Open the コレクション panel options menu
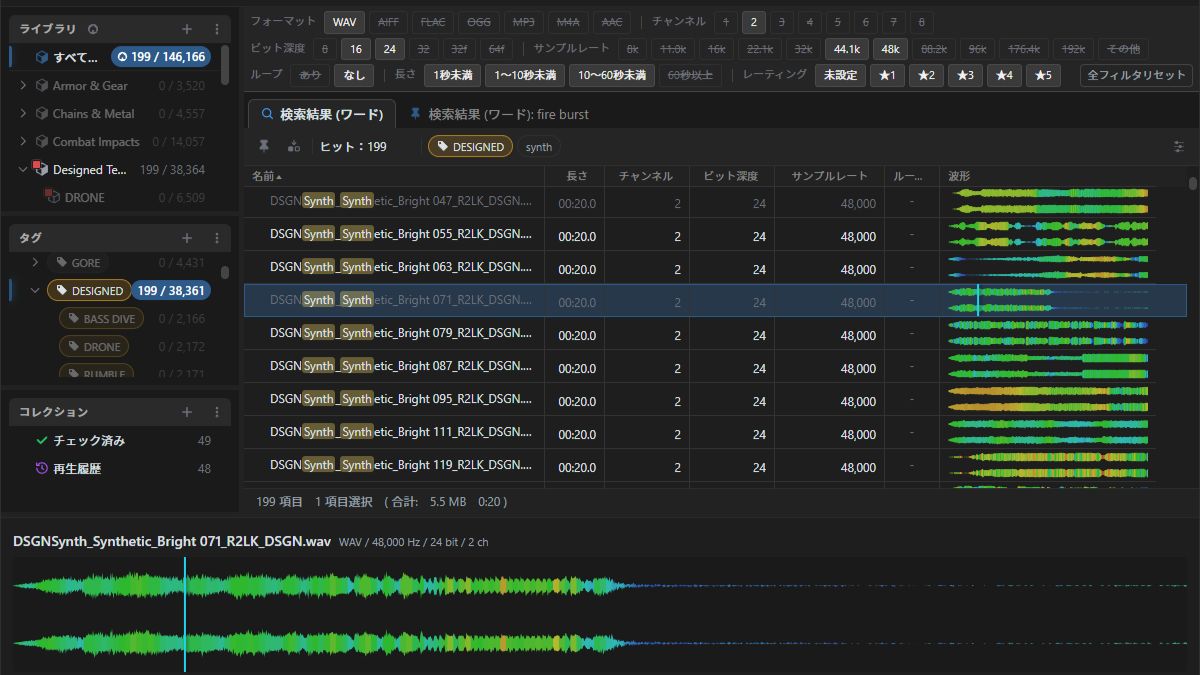This screenshot has height=675, width=1200. (217, 412)
